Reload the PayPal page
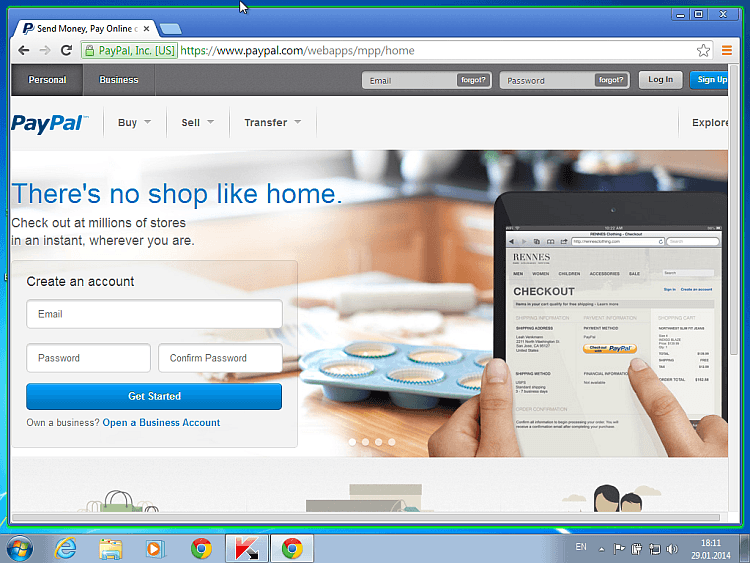The image size is (750, 563). pyautogui.click(x=66, y=50)
